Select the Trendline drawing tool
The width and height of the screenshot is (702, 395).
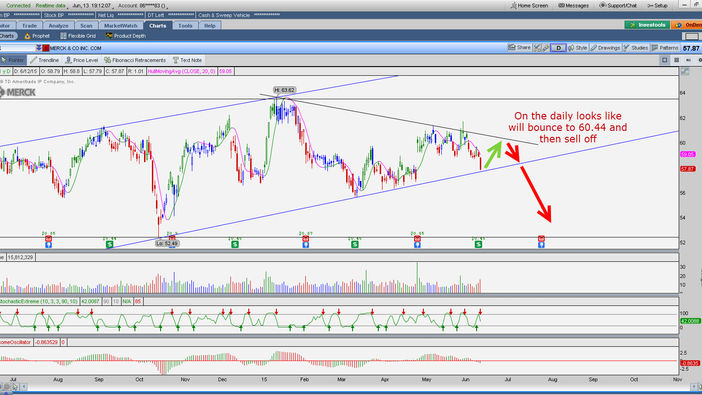(x=44, y=60)
